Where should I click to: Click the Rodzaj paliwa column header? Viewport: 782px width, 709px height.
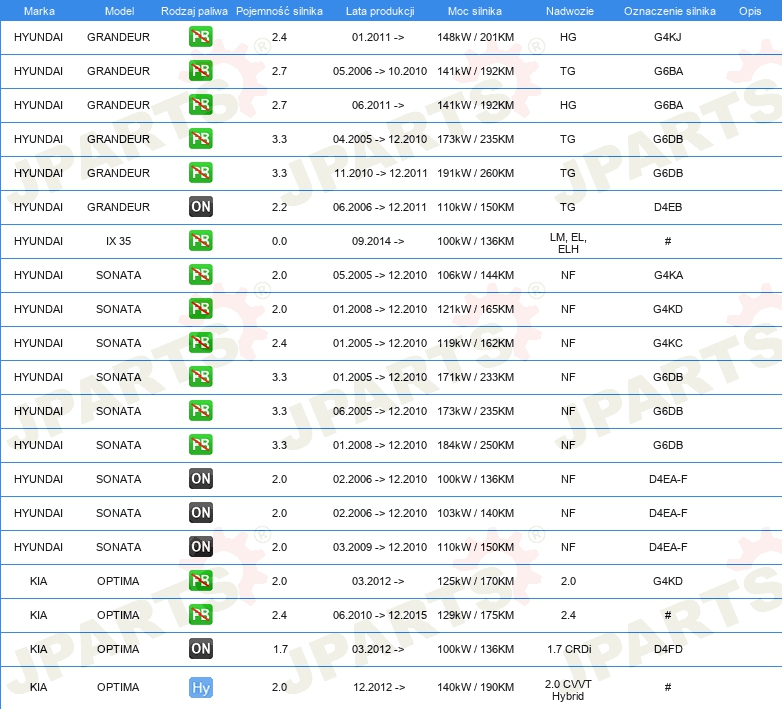[x=194, y=11]
